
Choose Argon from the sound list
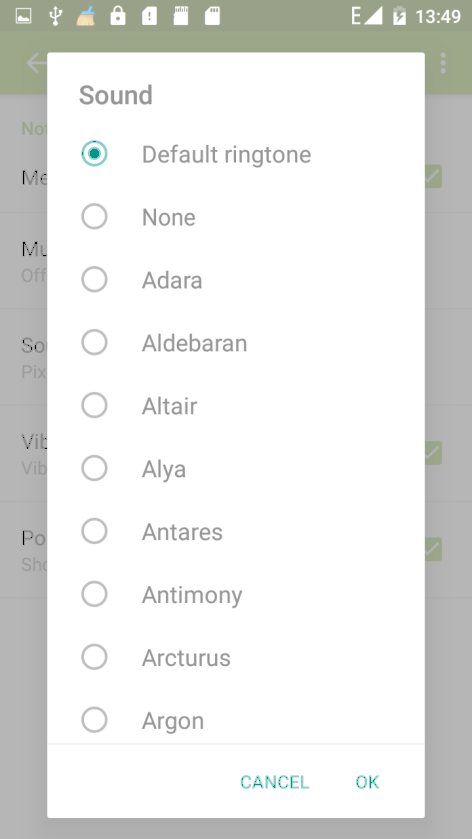point(94,720)
